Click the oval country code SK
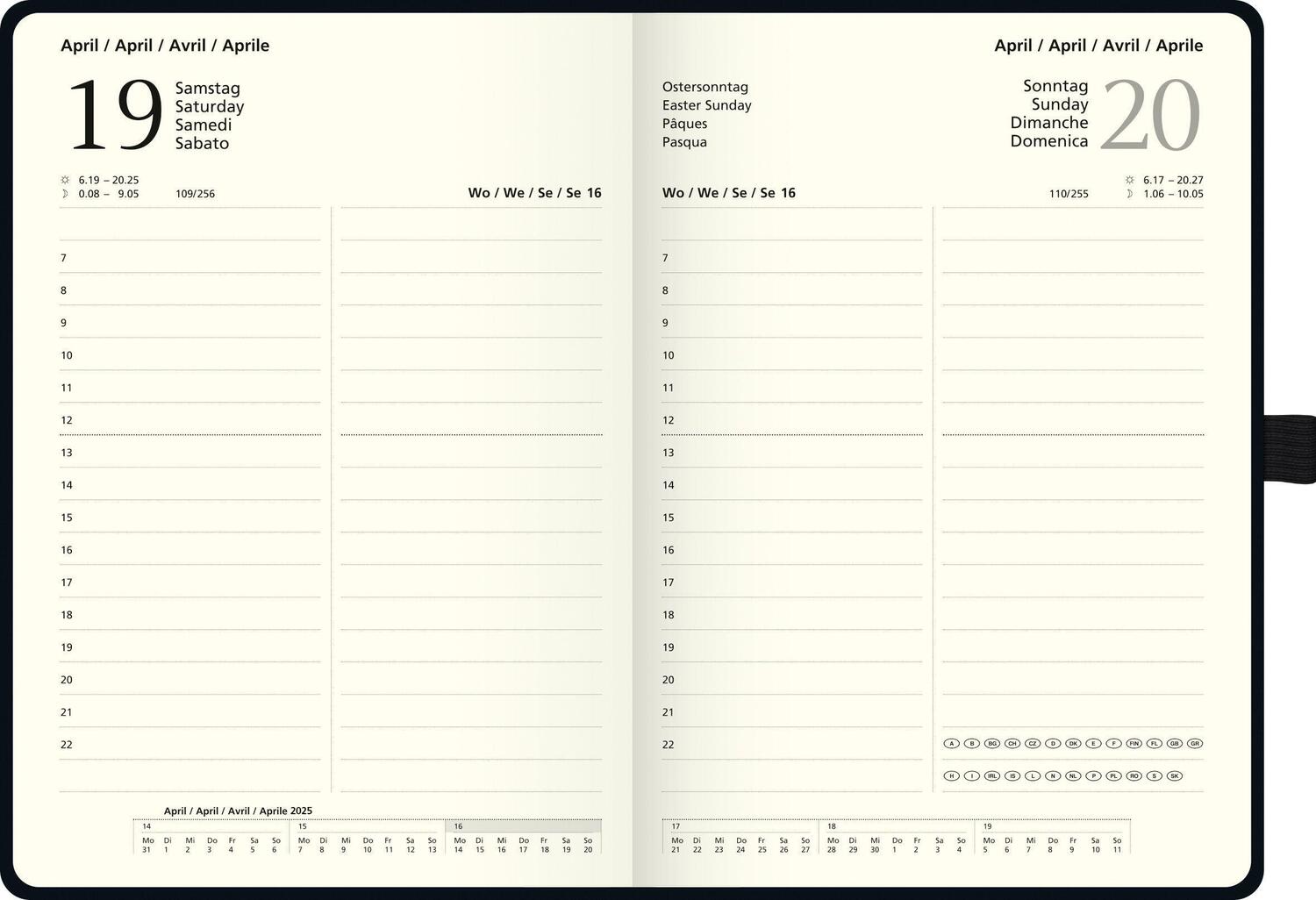The width and height of the screenshot is (1316, 900). tap(1175, 776)
